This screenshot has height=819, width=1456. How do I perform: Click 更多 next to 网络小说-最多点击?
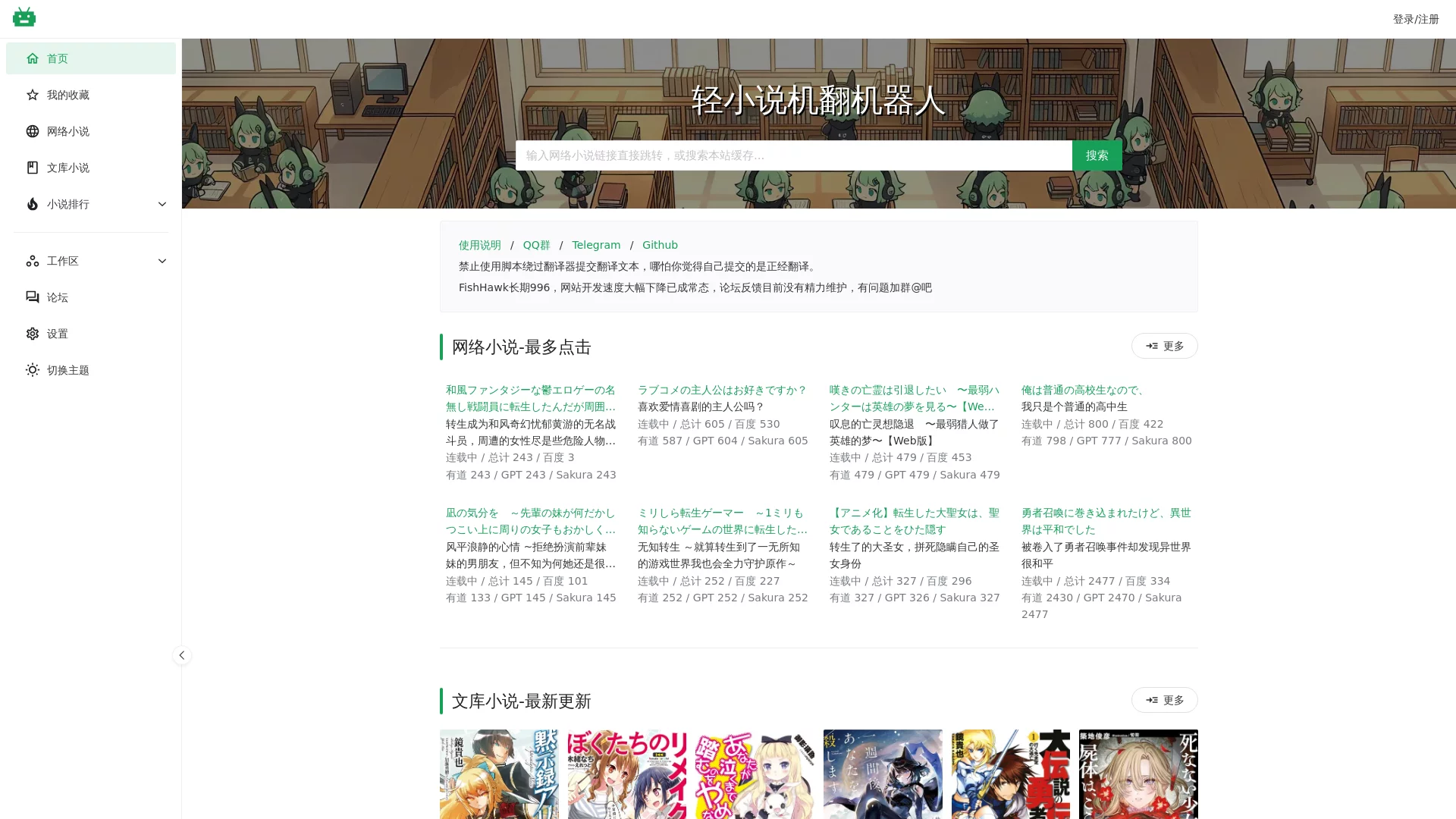point(1164,346)
